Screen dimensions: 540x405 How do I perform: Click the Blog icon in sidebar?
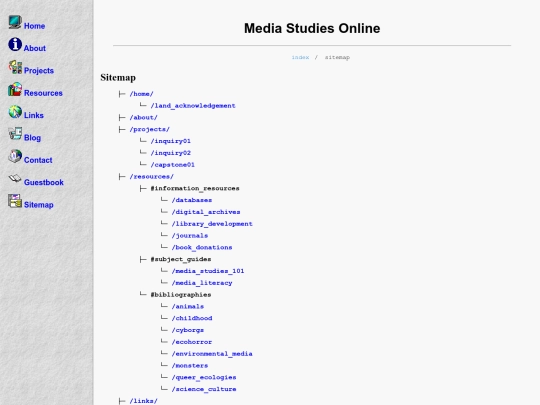[15, 134]
